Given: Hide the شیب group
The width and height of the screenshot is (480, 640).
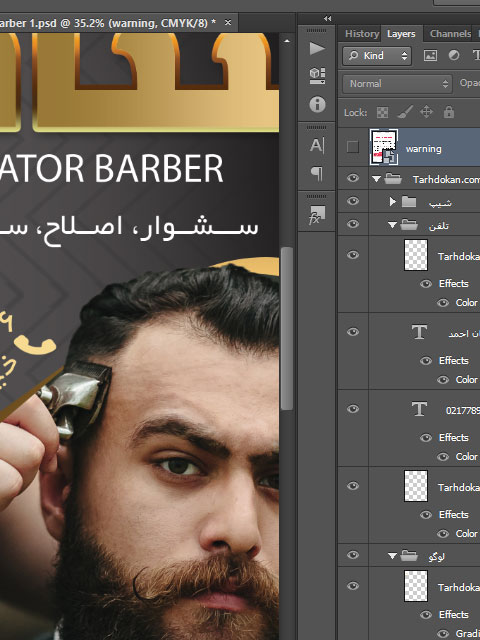Looking at the screenshot, I should [353, 201].
